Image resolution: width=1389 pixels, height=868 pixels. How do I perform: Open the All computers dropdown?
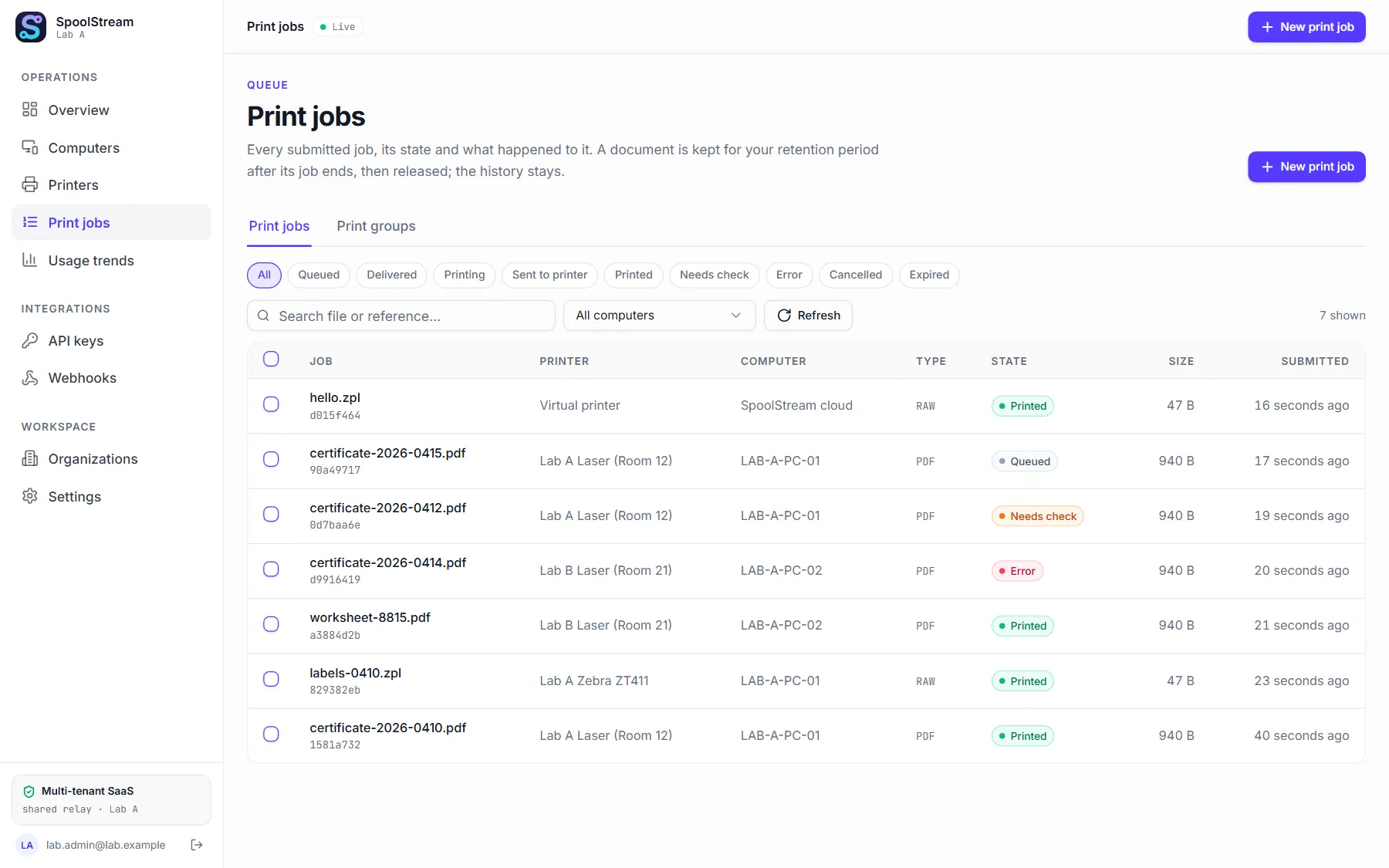click(659, 316)
